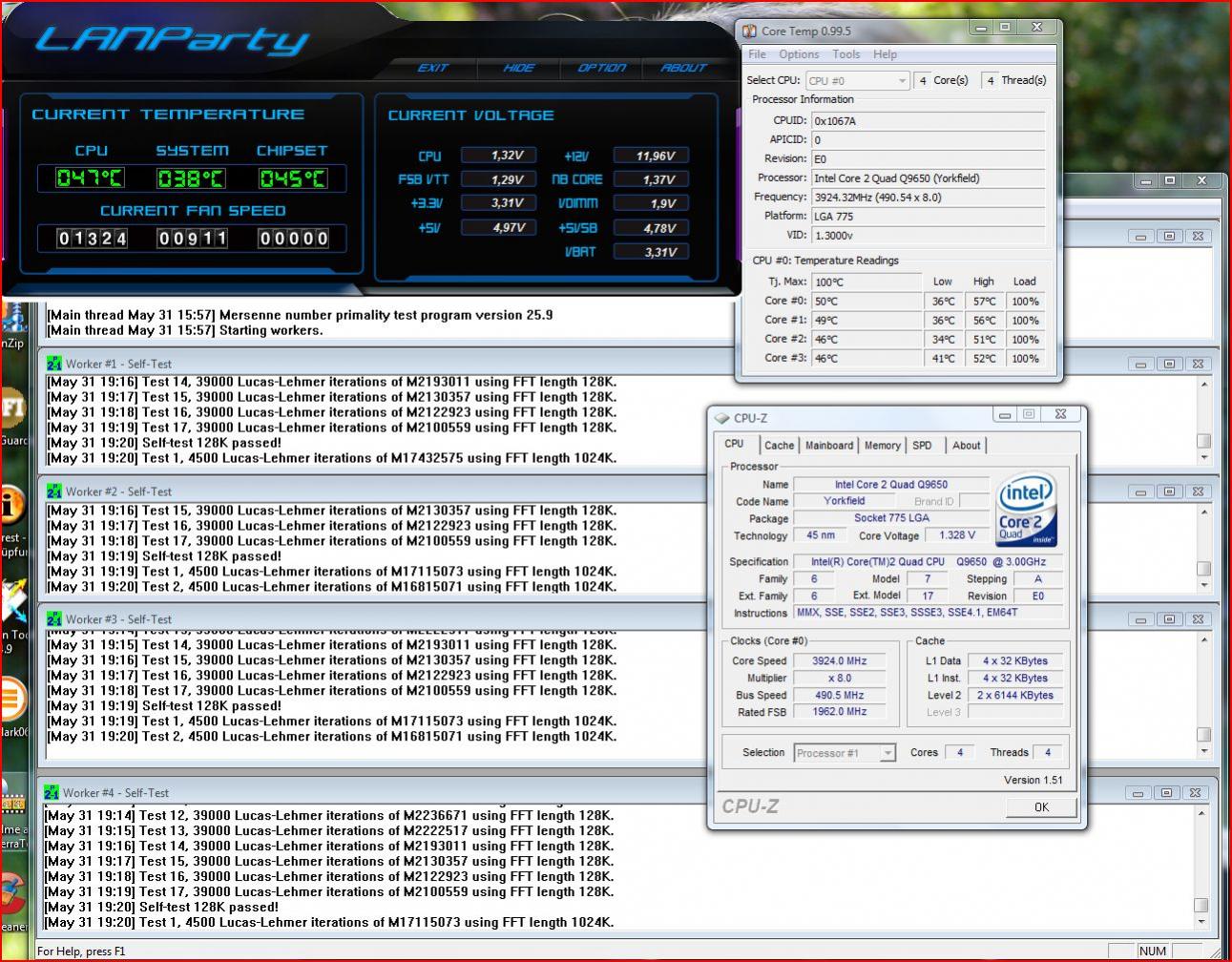Screen dimensions: 1232x962
Task: Click the Worker #3 Self-Test window icon
Action: tap(53, 619)
